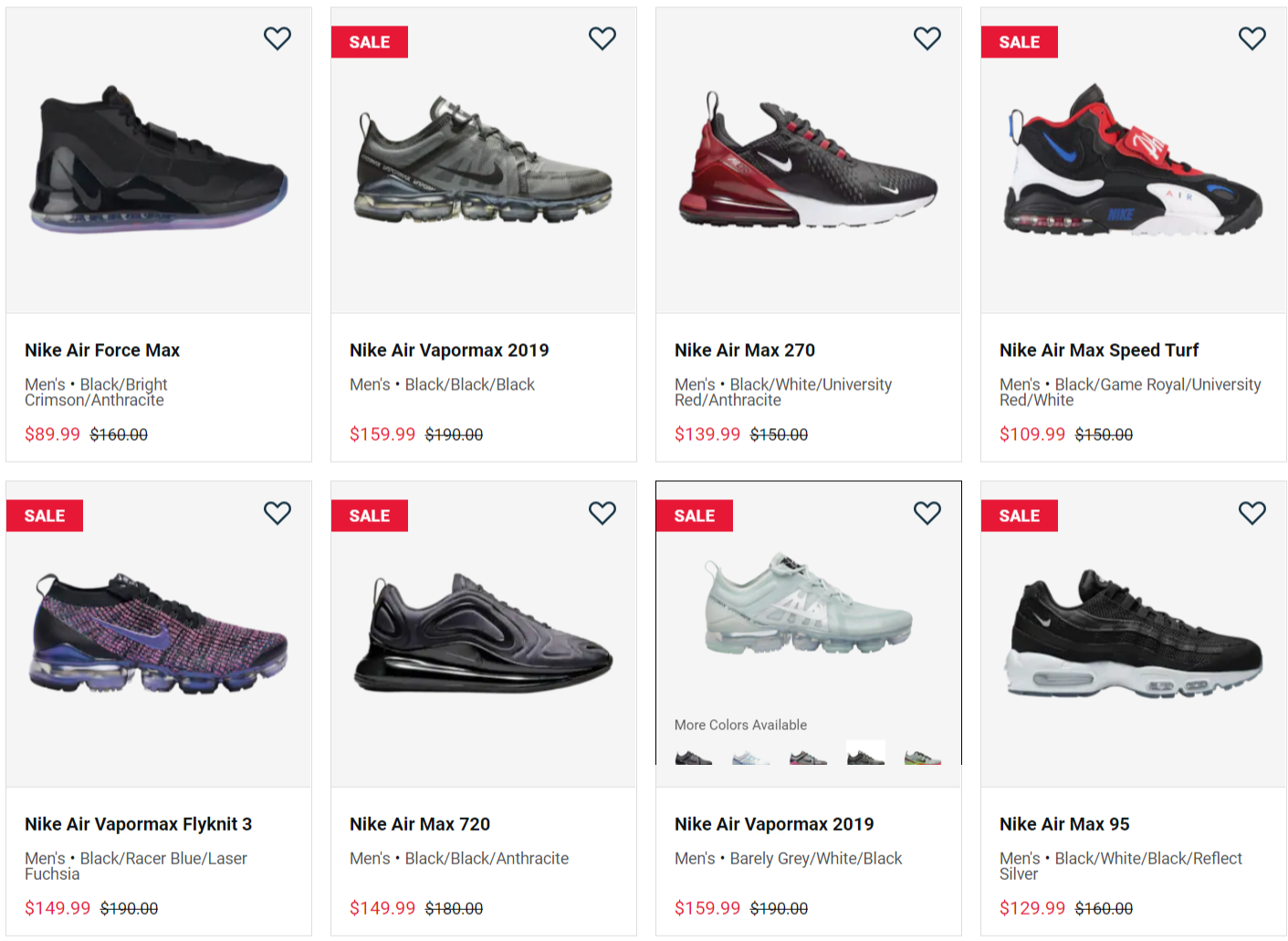This screenshot has height=941, width=1288.
Task: Add Nike Air Max 270 to favorites
Action: click(x=927, y=38)
